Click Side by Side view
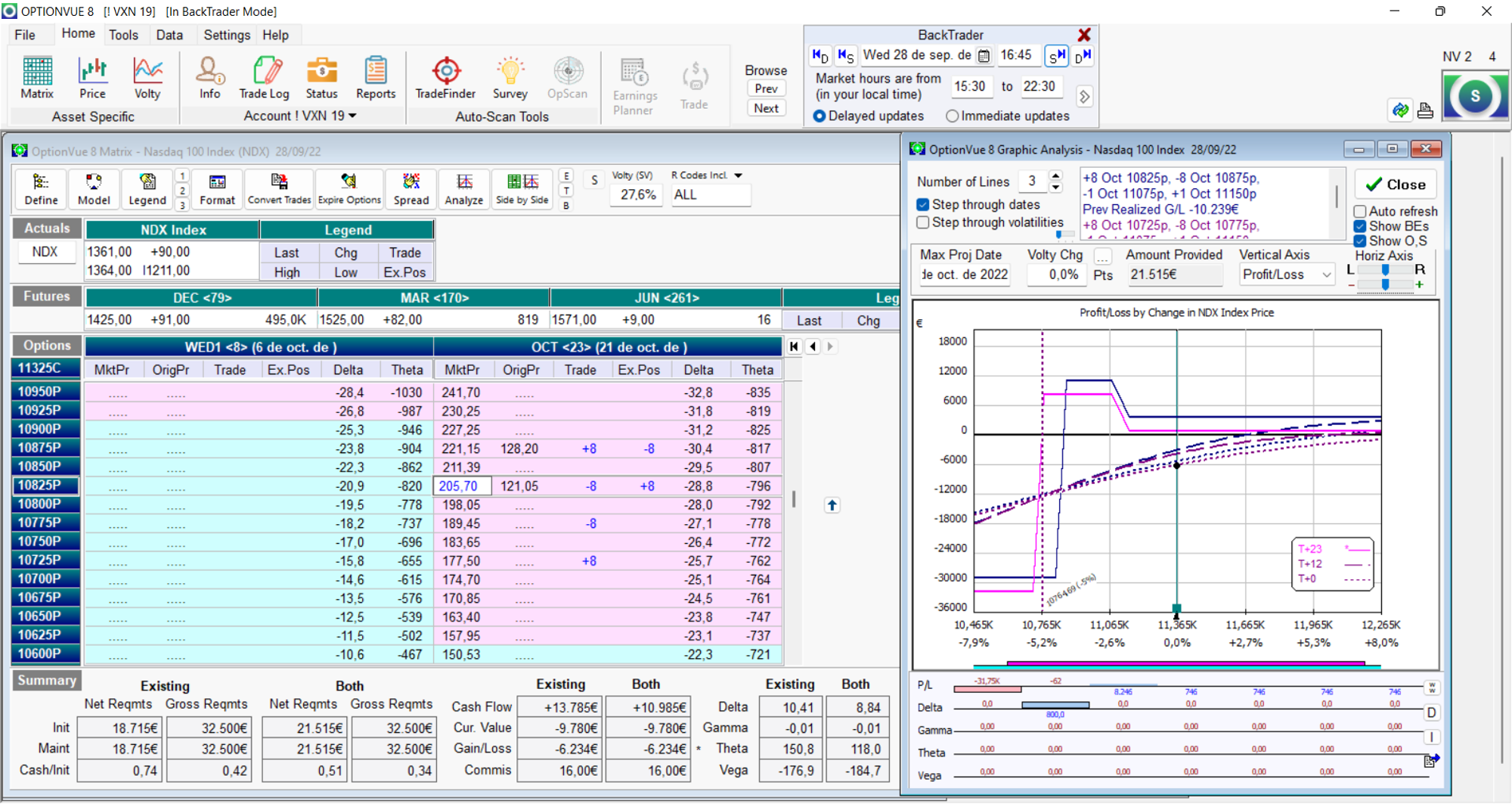The image size is (1512, 804). click(x=522, y=189)
